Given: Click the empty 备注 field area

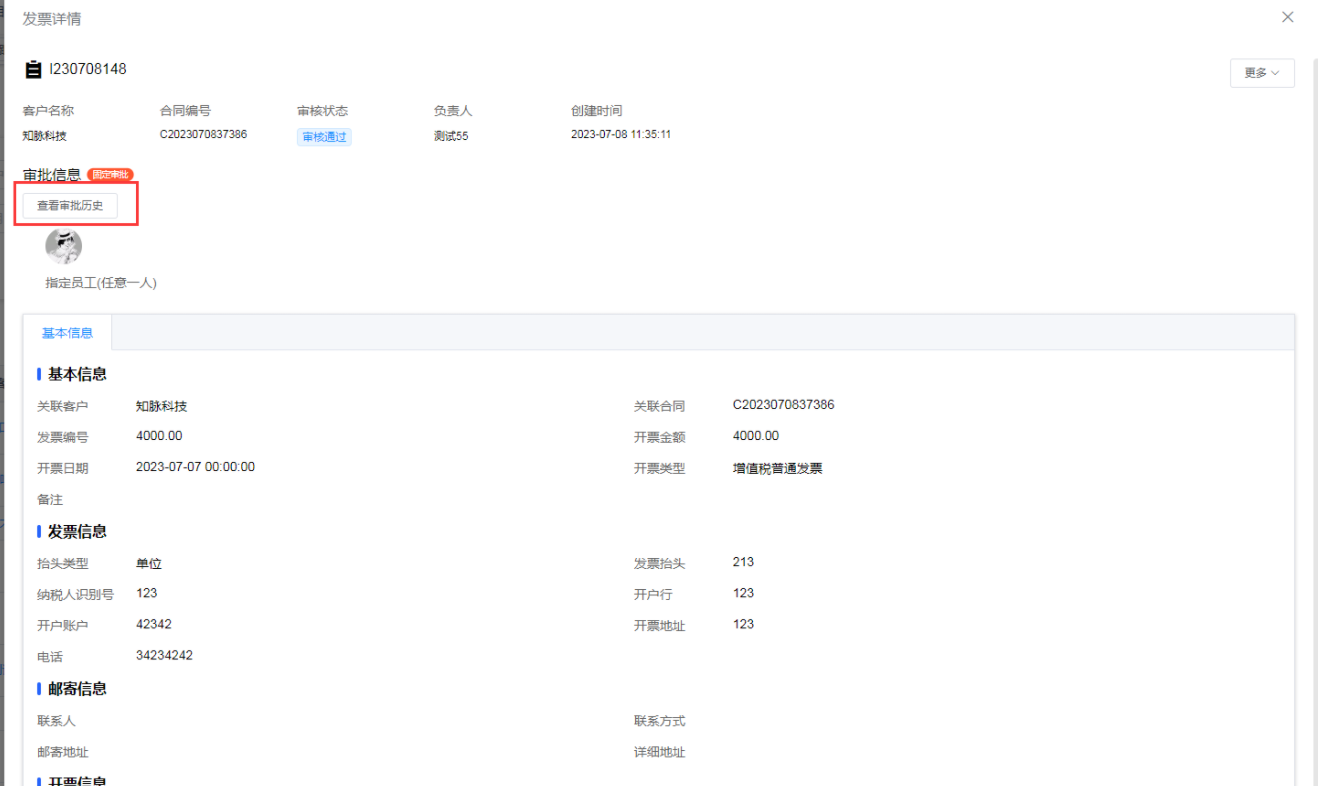Looking at the screenshot, I should point(200,498).
